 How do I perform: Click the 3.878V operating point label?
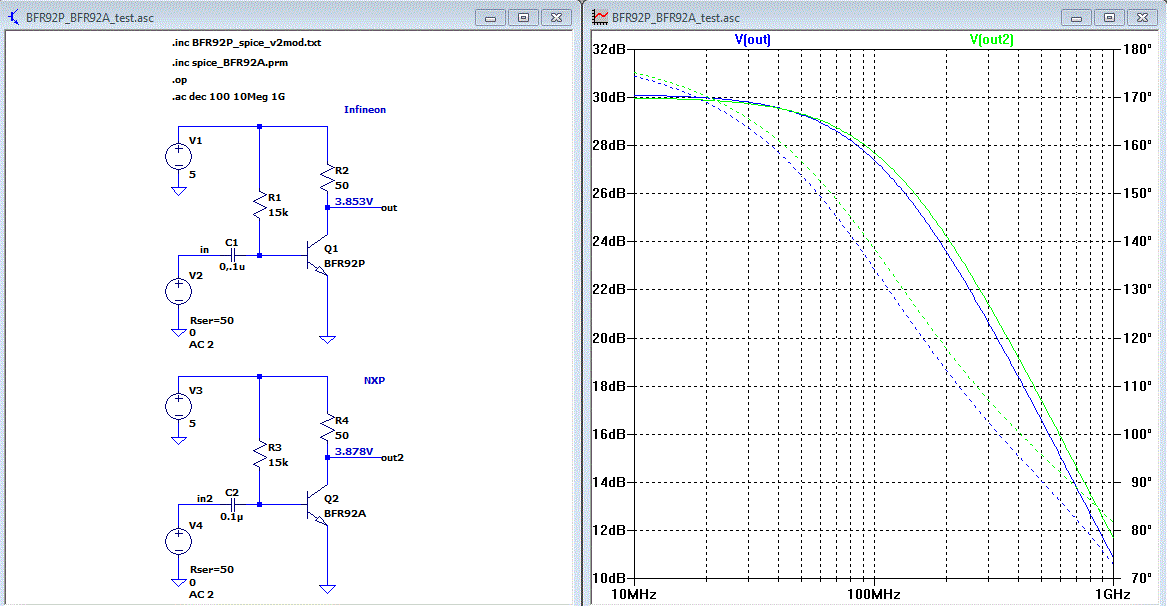point(354,452)
